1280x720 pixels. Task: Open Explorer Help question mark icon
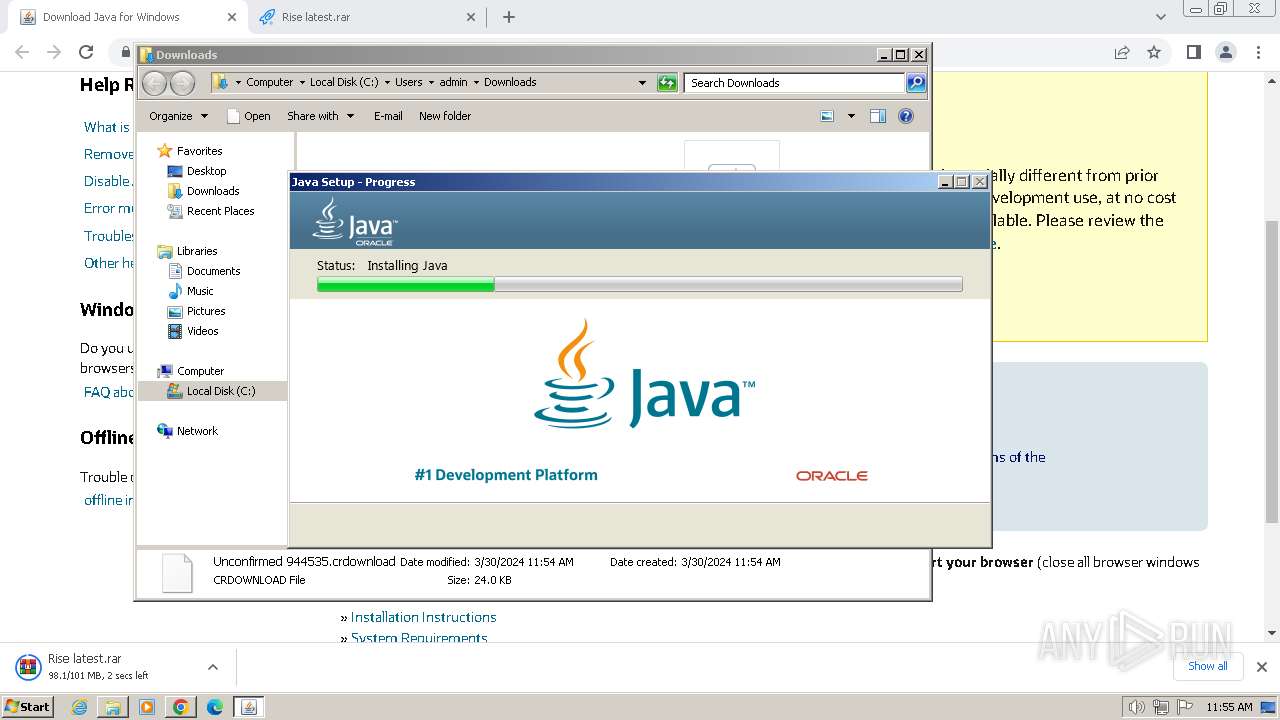(x=906, y=116)
